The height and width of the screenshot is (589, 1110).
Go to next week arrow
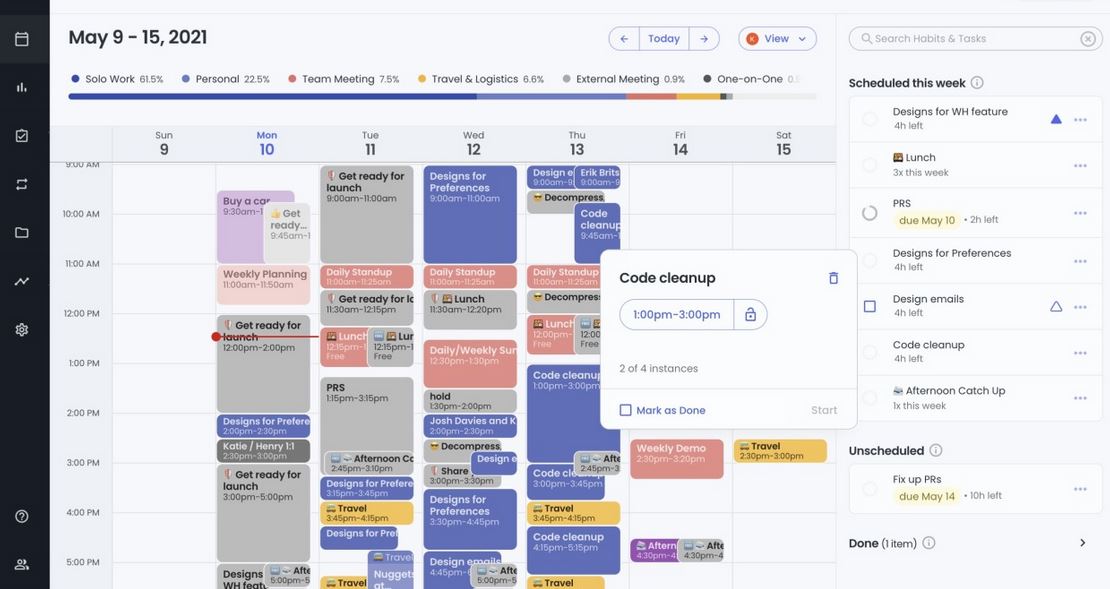704,39
